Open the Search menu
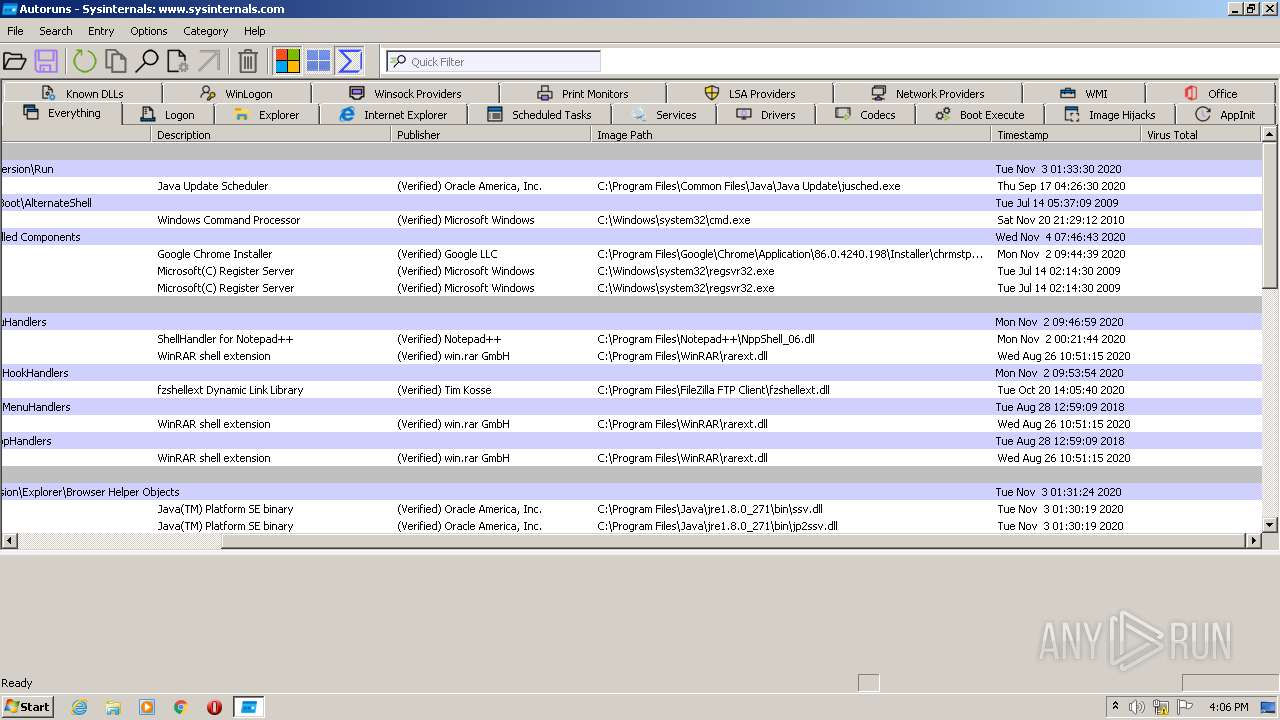 pyautogui.click(x=56, y=31)
